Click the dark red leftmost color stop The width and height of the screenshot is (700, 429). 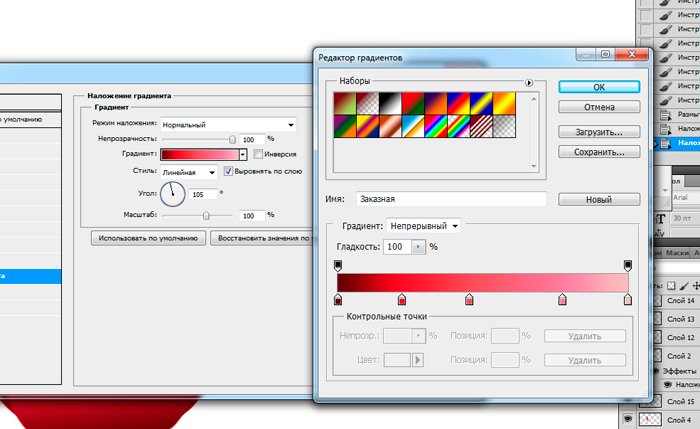tap(337, 299)
